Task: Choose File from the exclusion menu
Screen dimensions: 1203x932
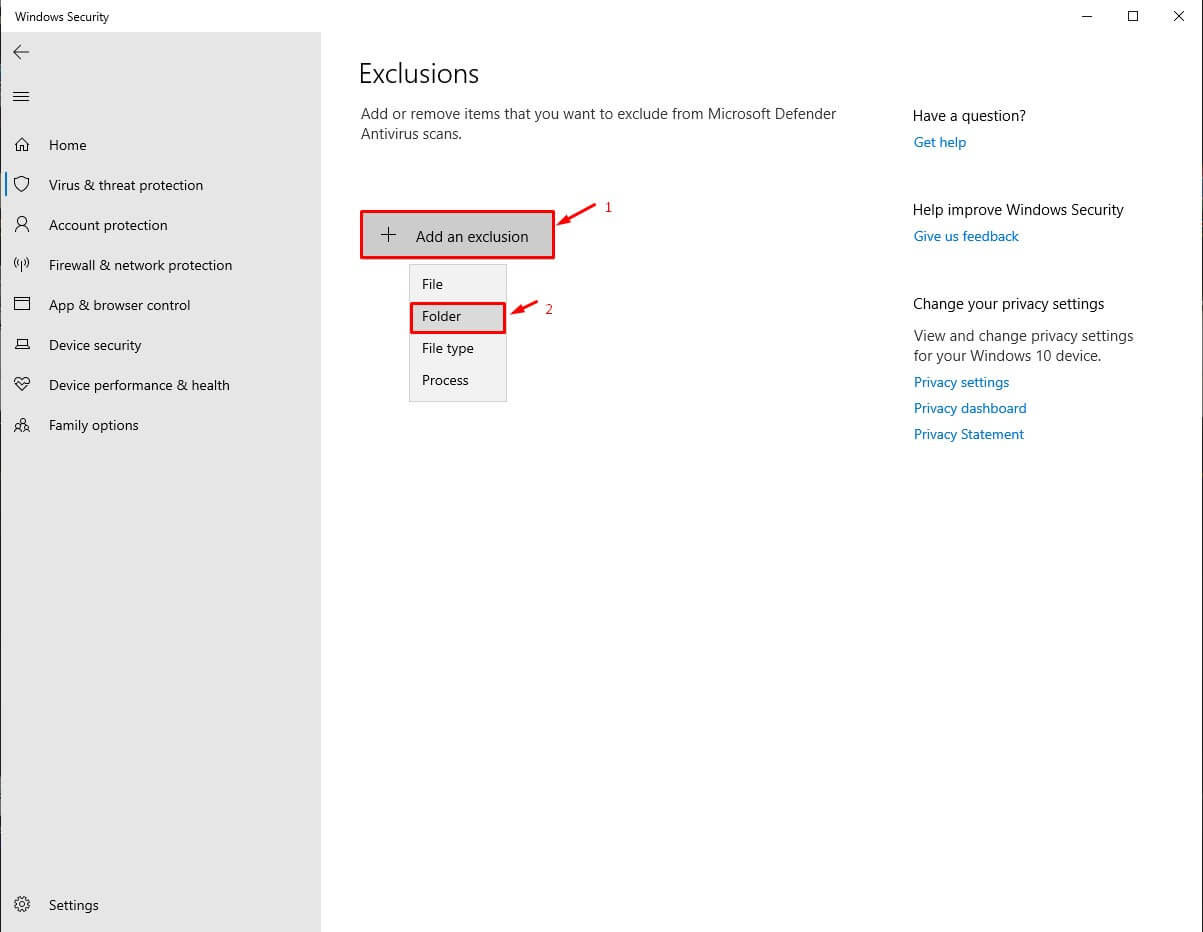Action: click(x=432, y=284)
